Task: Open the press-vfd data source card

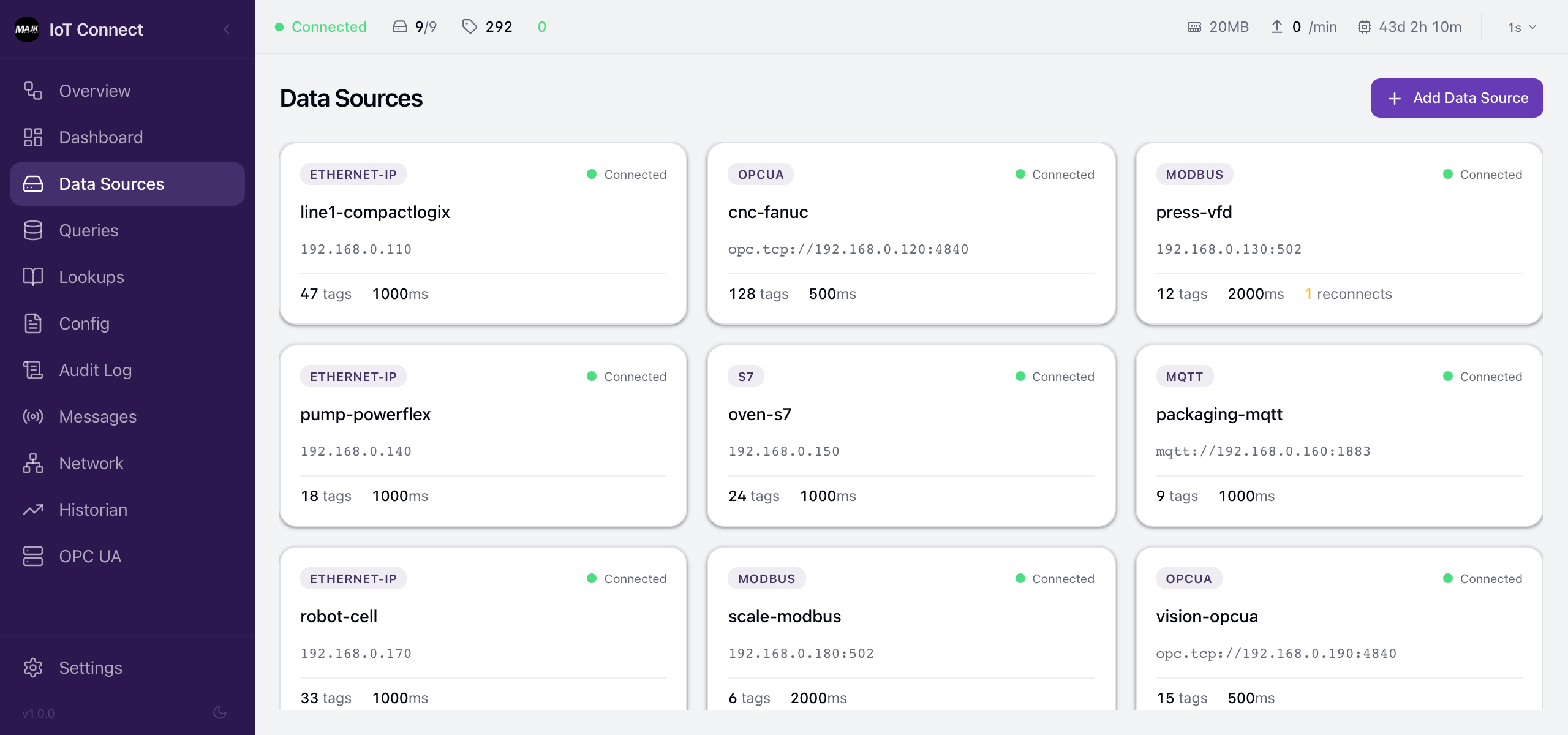Action: pyautogui.click(x=1339, y=233)
